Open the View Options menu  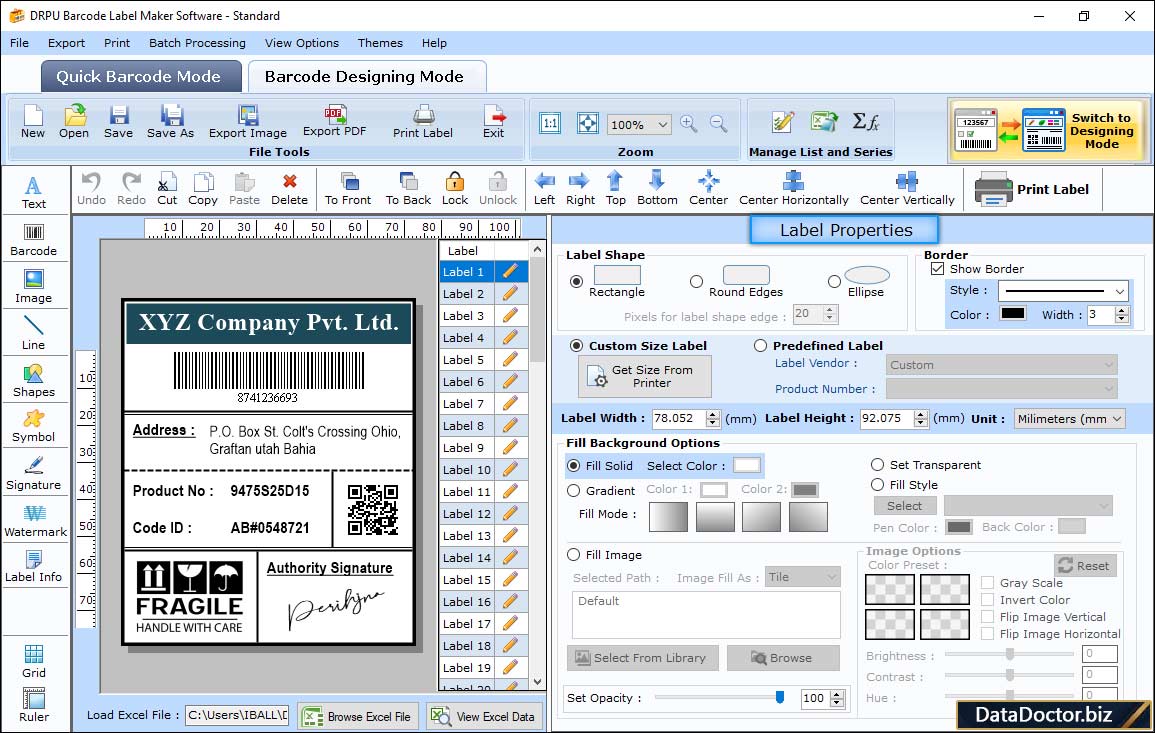click(302, 43)
